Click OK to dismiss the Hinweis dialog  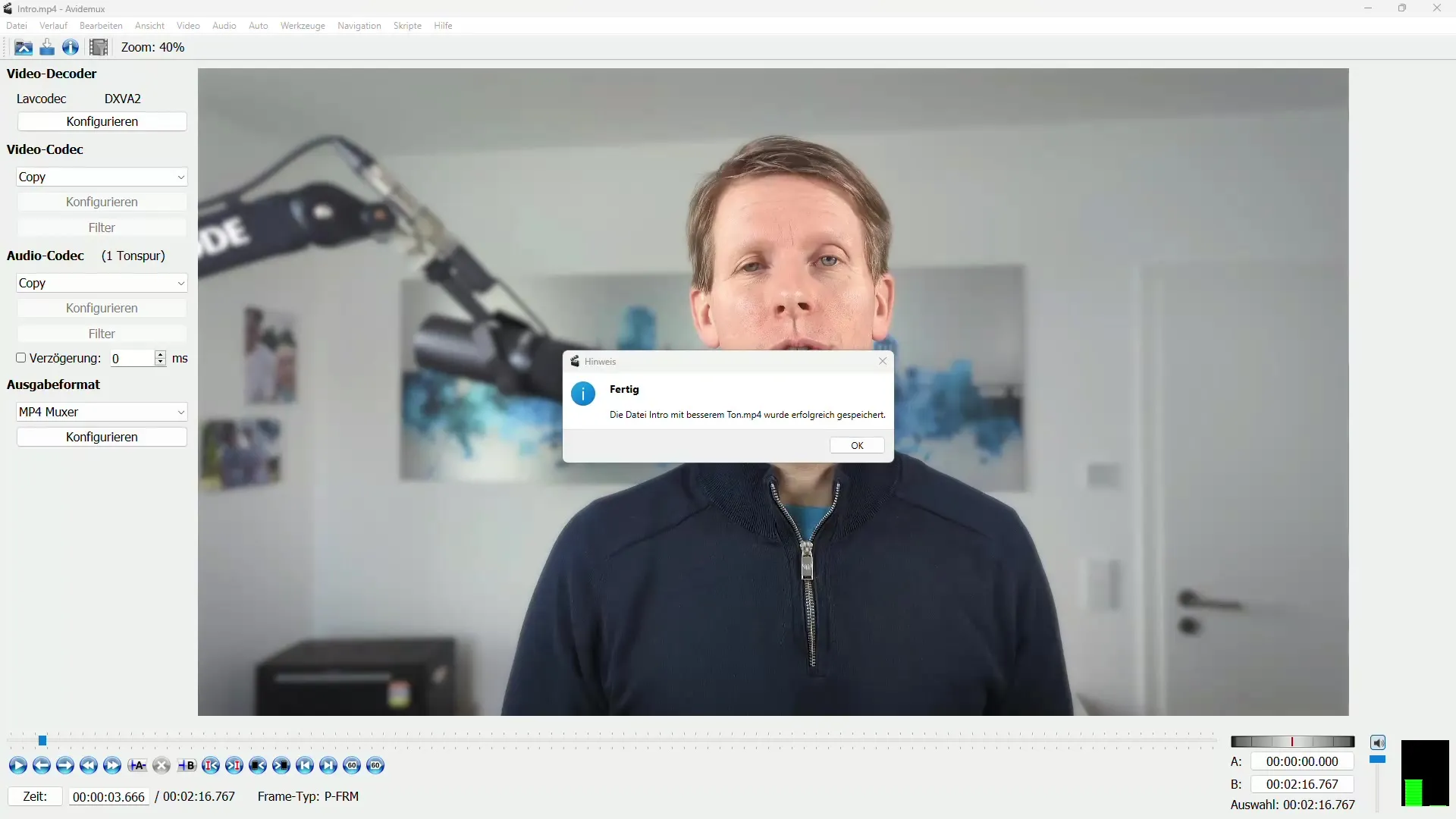point(856,444)
